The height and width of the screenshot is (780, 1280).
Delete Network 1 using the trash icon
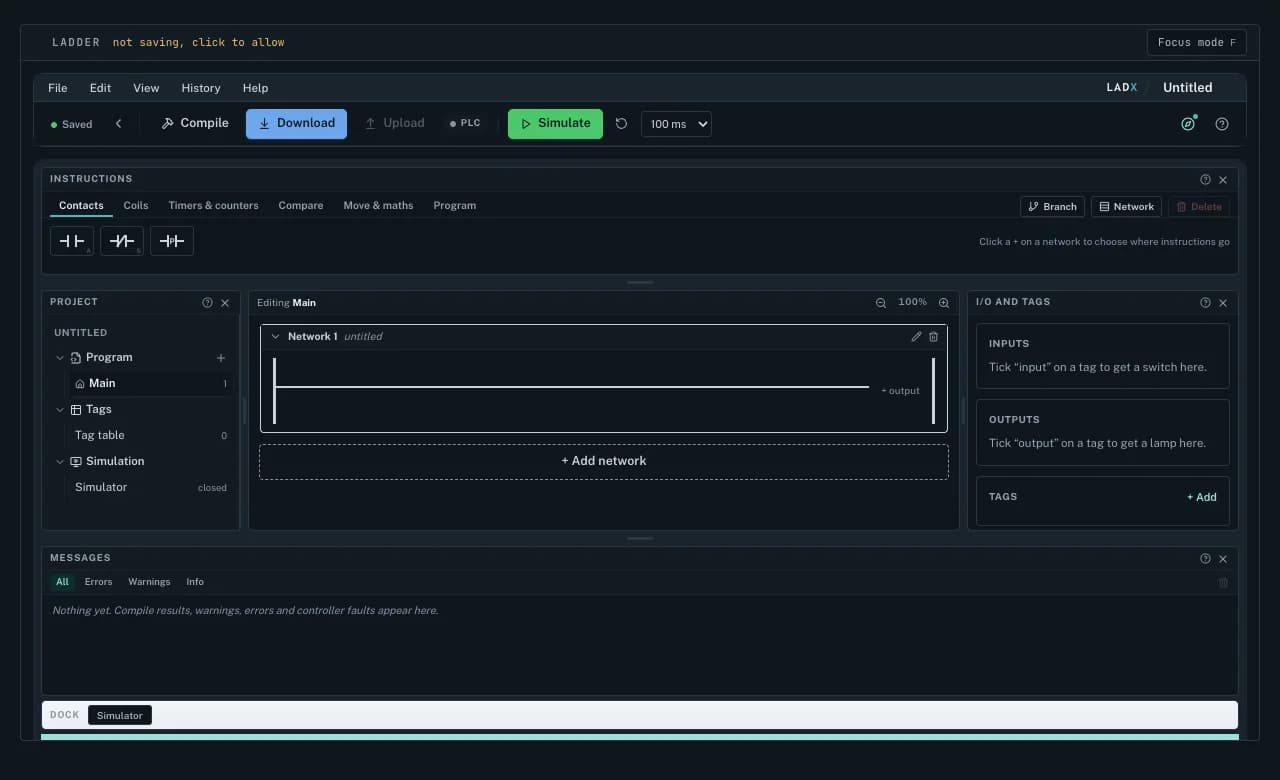tap(934, 337)
